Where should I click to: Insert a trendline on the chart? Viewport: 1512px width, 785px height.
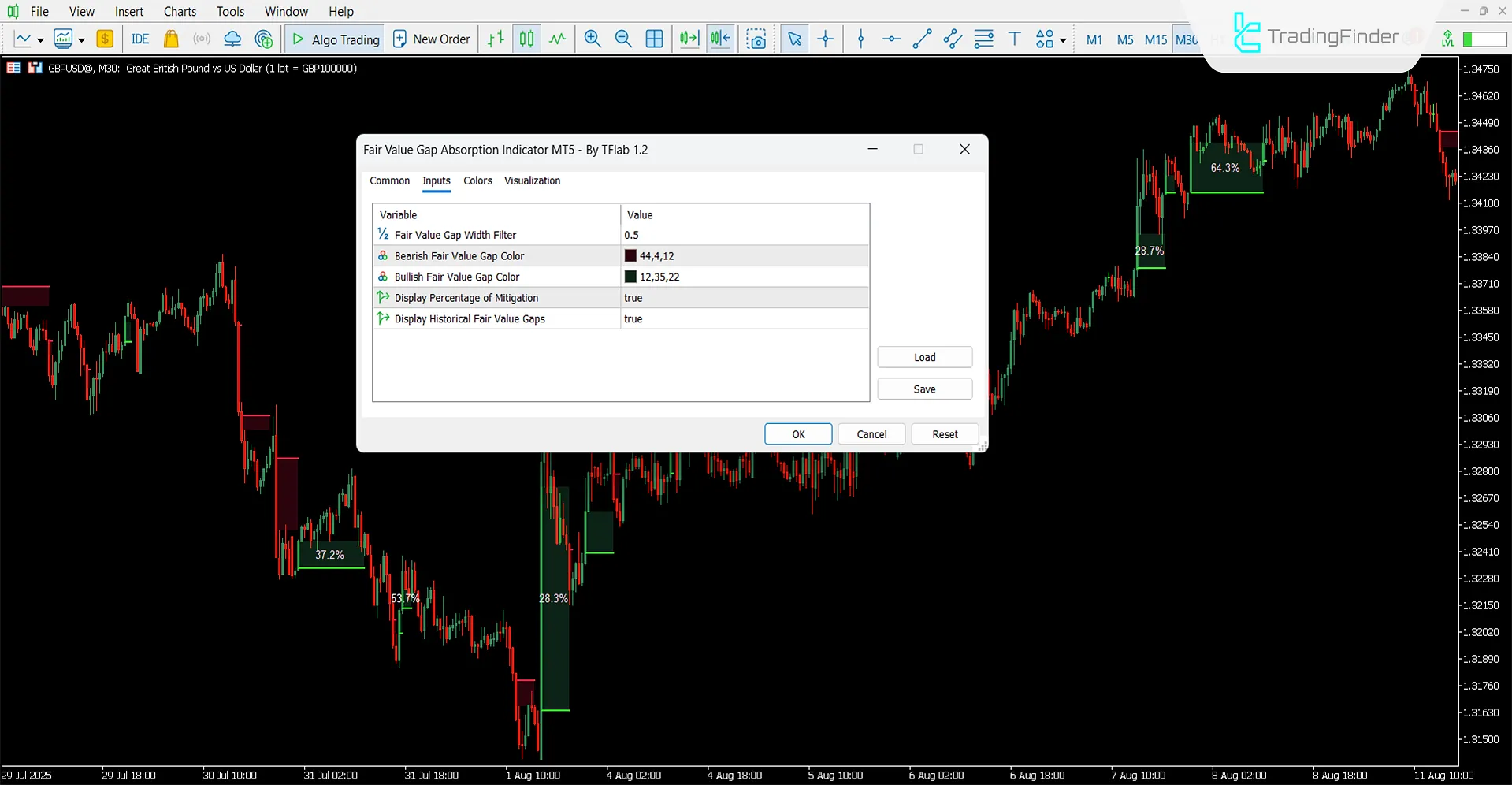922,38
